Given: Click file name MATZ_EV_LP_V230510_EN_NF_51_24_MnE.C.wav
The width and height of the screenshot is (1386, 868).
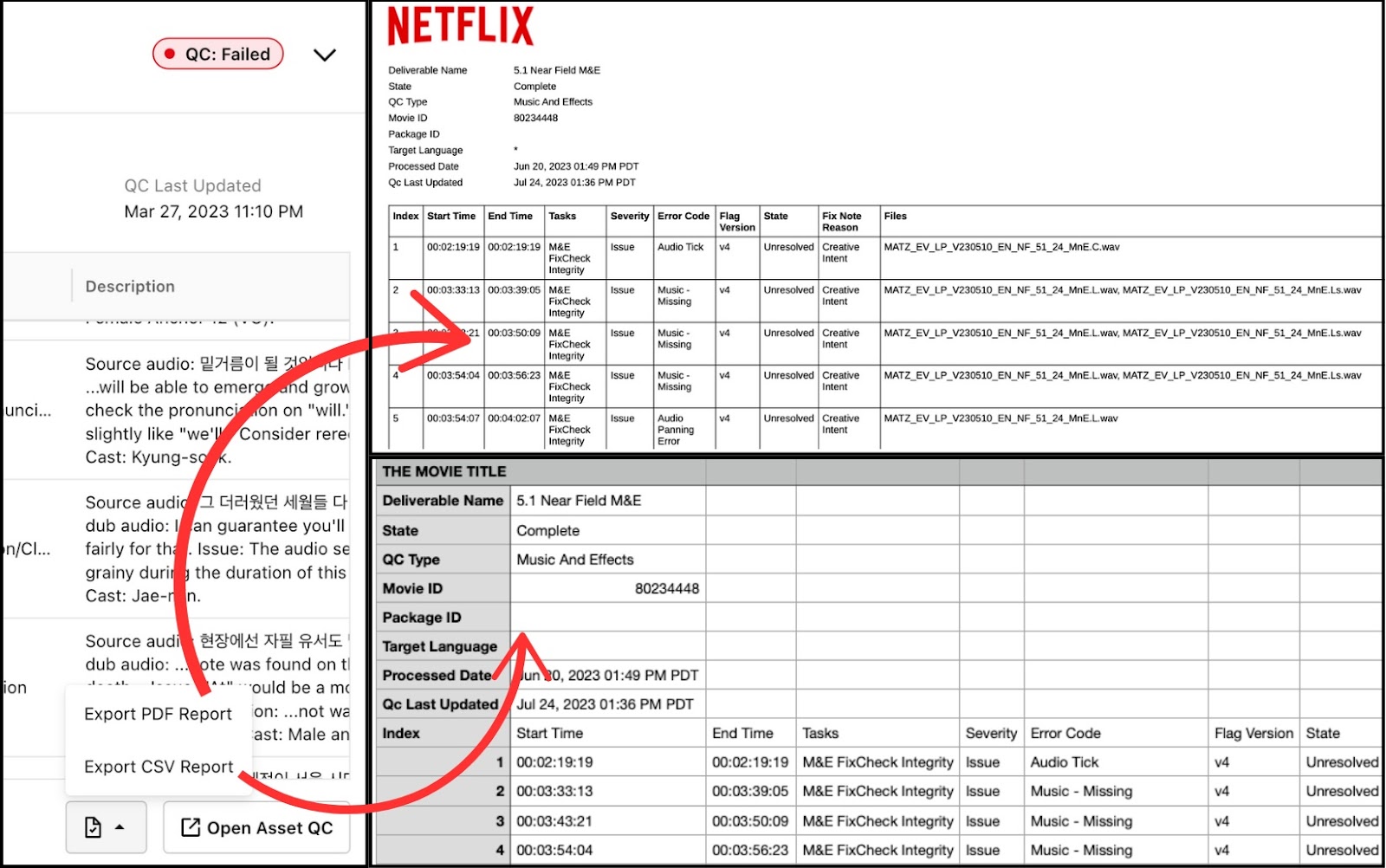Looking at the screenshot, I should tap(1001, 247).
